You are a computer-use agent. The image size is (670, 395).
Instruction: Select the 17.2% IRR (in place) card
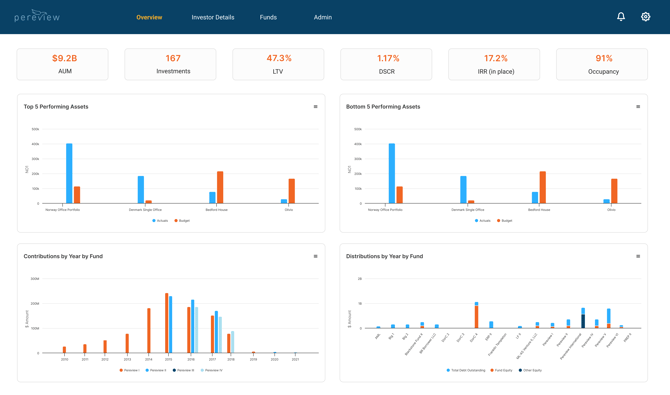coord(494,64)
